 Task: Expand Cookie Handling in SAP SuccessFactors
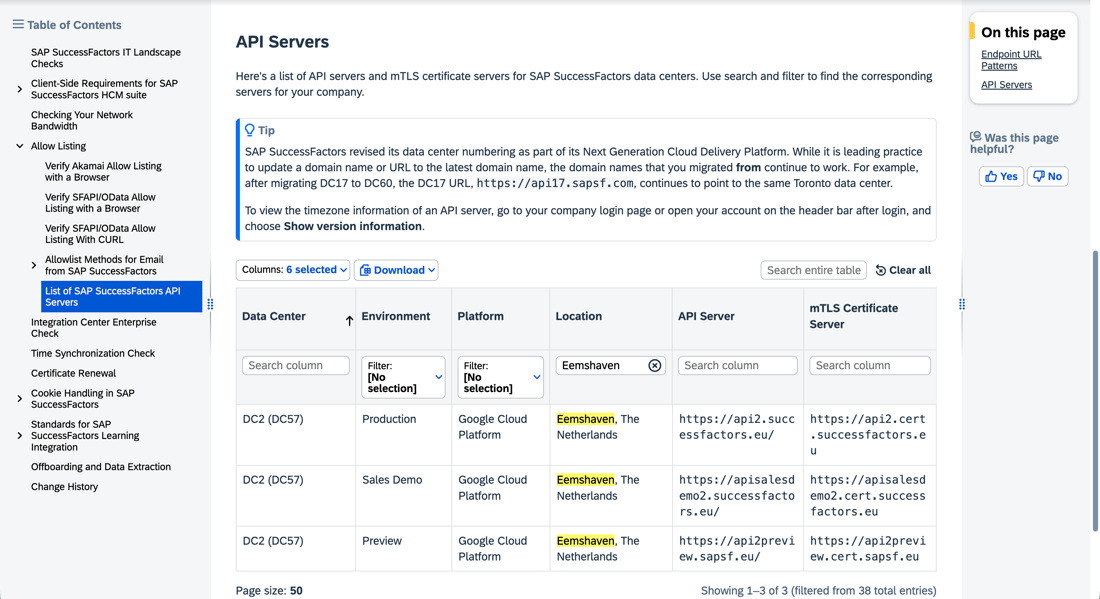click(20, 399)
